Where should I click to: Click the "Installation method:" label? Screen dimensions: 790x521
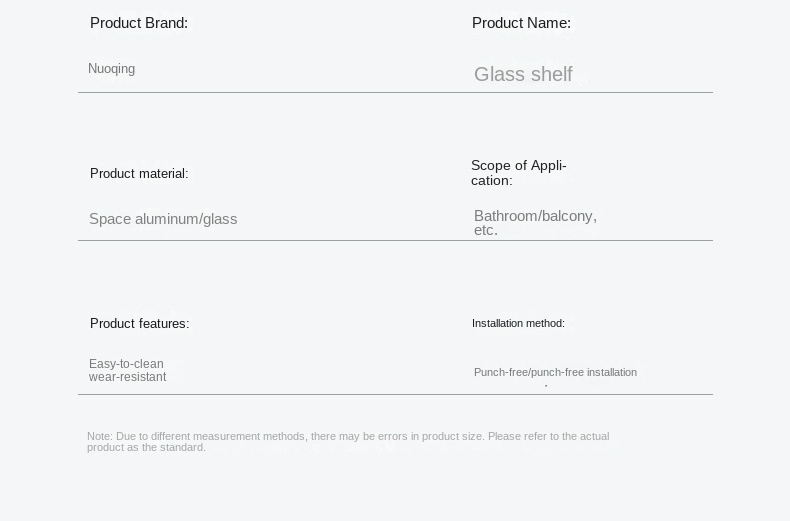coord(518,324)
